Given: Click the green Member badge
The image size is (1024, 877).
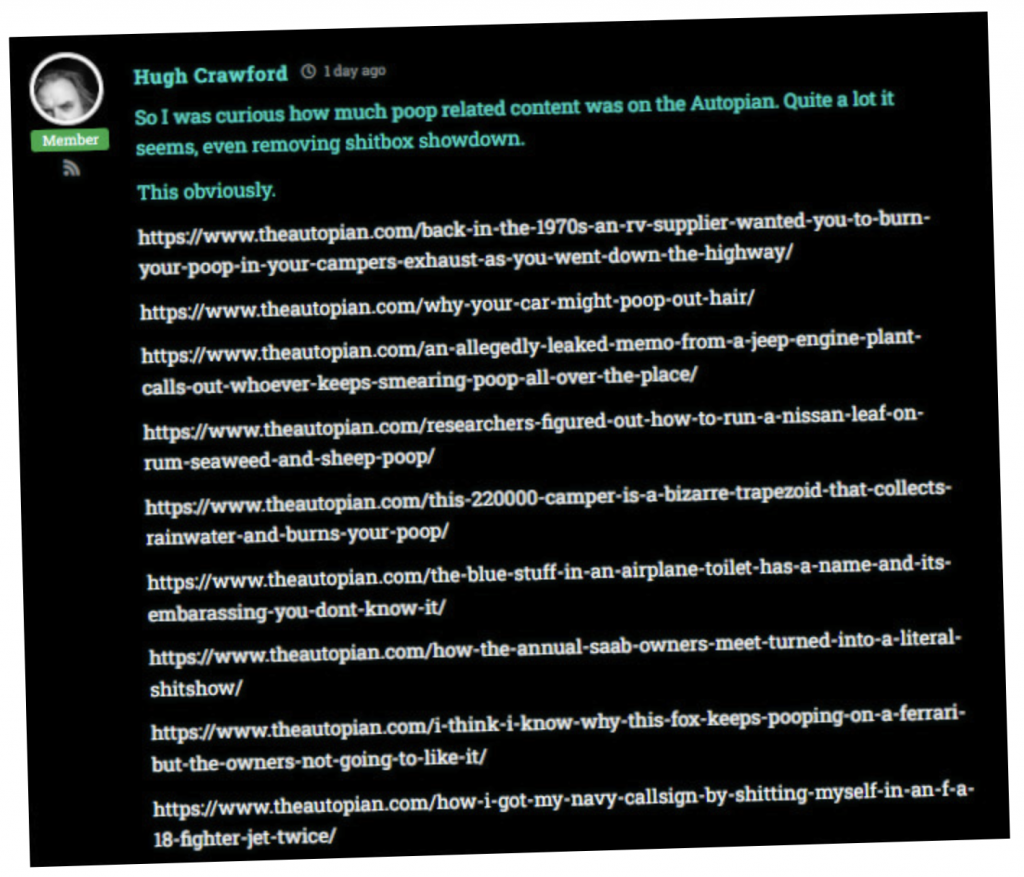Looking at the screenshot, I should pos(70,140).
